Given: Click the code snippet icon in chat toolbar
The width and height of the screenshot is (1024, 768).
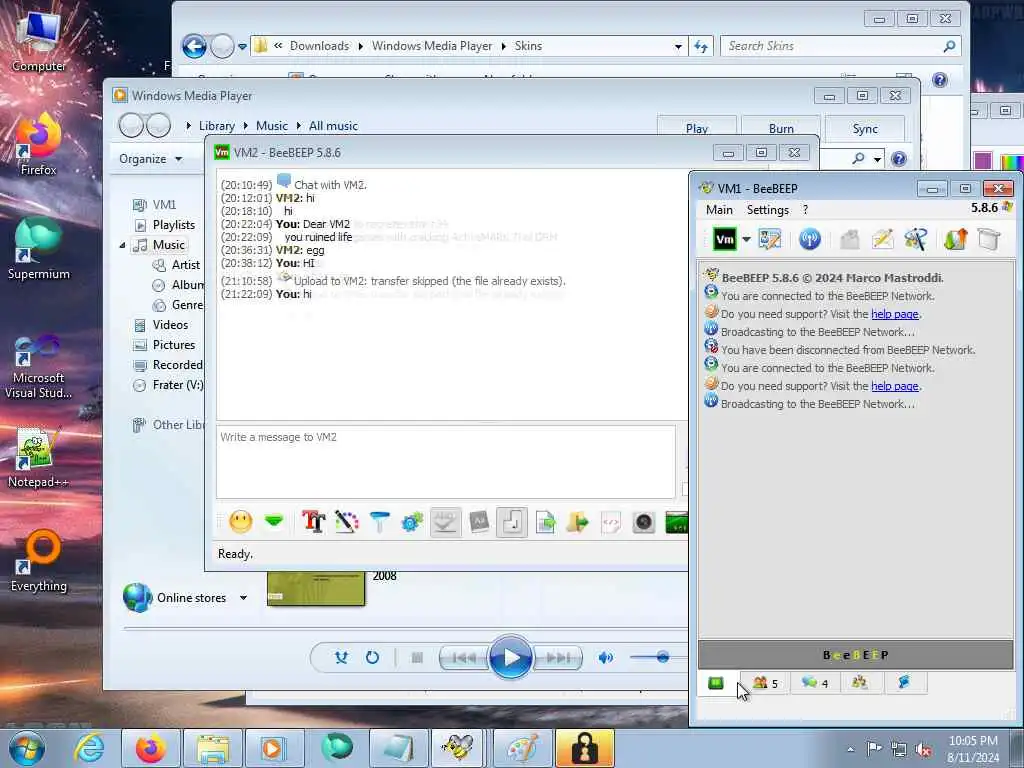Looking at the screenshot, I should [x=611, y=522].
